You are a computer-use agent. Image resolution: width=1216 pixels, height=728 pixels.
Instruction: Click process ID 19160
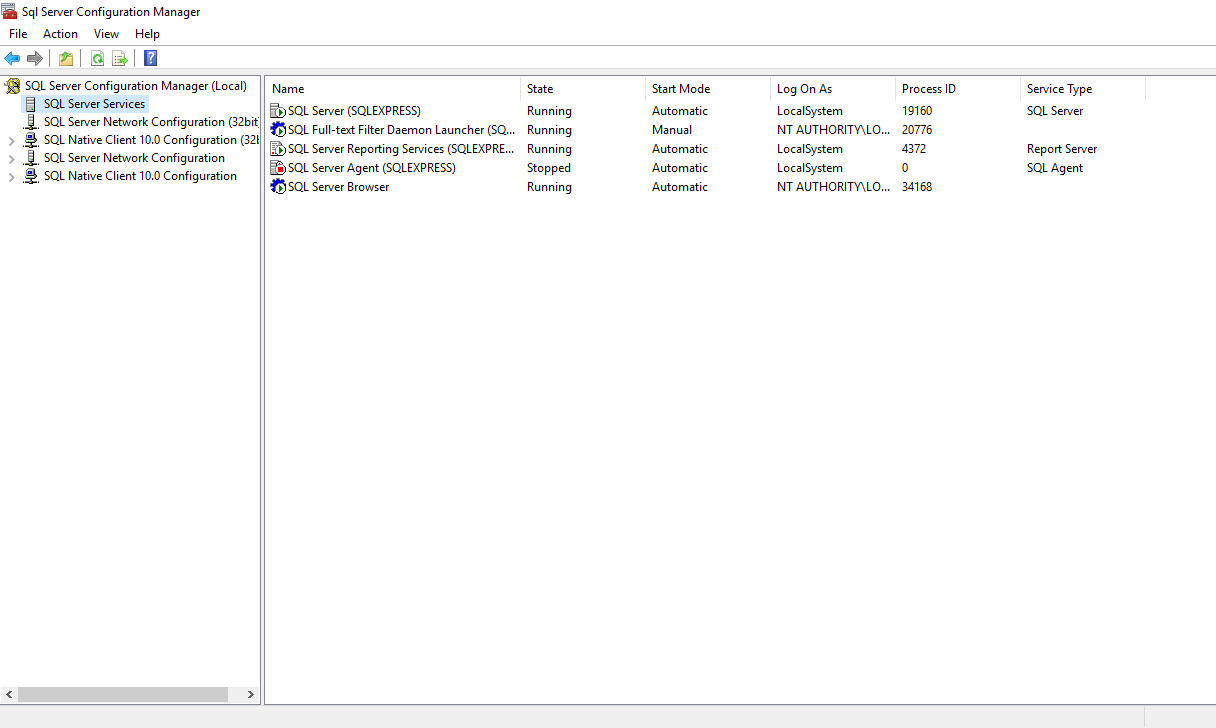(x=917, y=111)
